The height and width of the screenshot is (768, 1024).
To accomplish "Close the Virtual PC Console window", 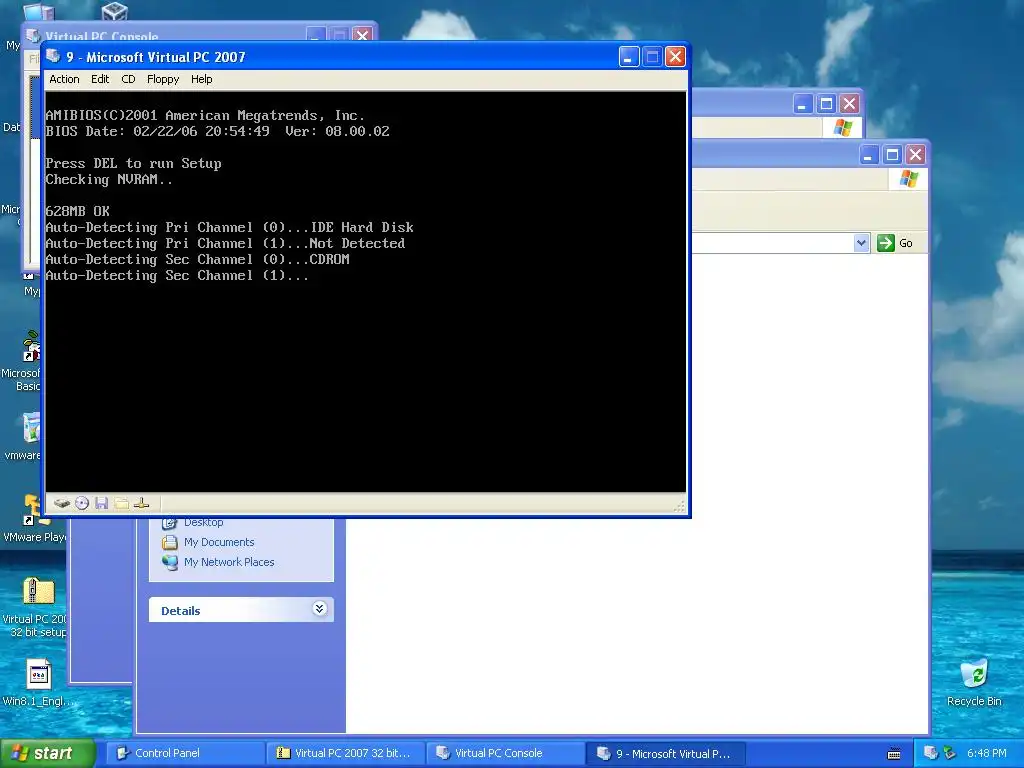I will coord(362,35).
